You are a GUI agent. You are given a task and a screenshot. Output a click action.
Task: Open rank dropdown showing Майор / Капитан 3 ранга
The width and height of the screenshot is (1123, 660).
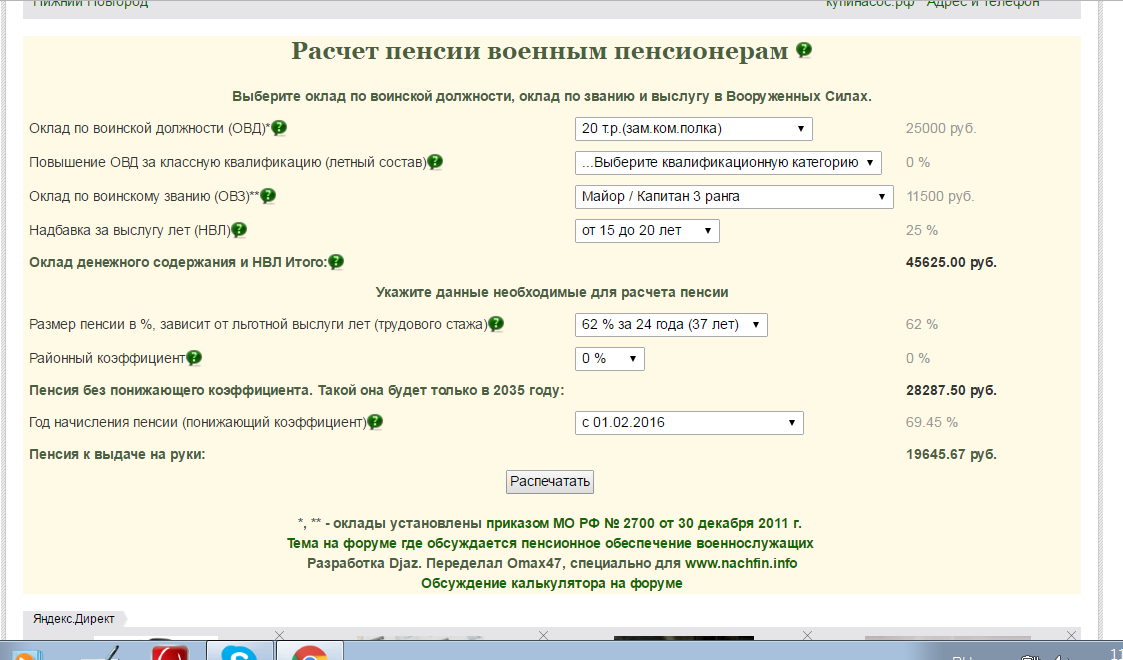pos(733,197)
